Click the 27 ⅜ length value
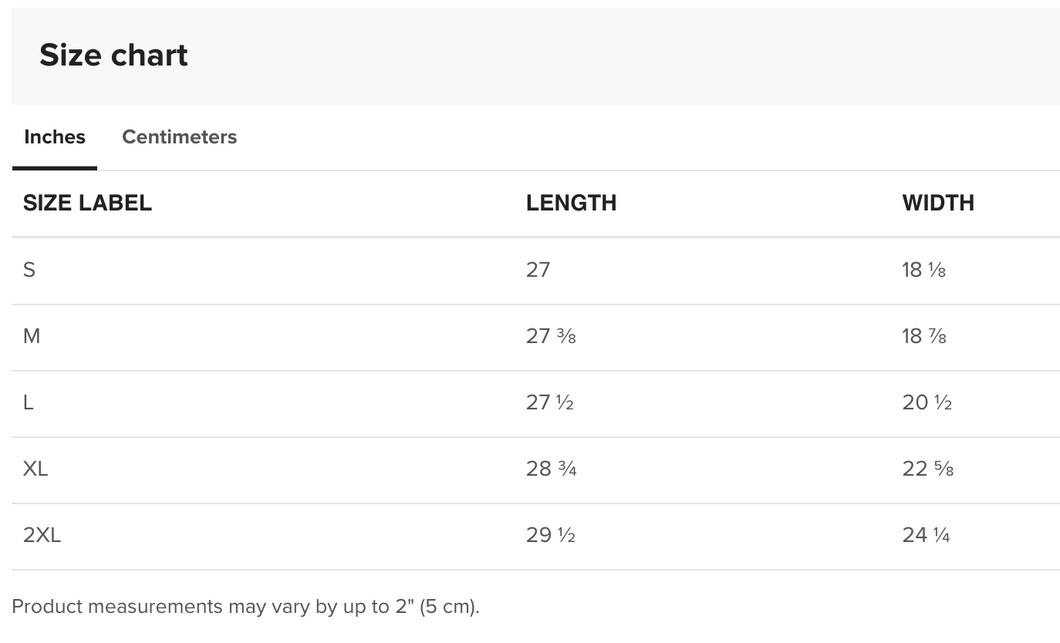This screenshot has width=1060, height=643. (551, 336)
